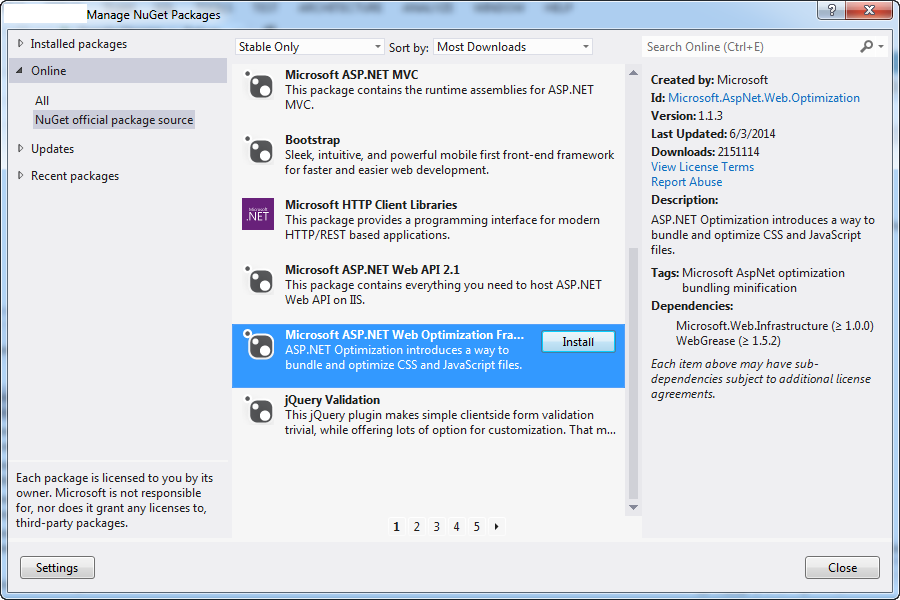
Task: Open the Stable Only dropdown
Action: (x=309, y=47)
